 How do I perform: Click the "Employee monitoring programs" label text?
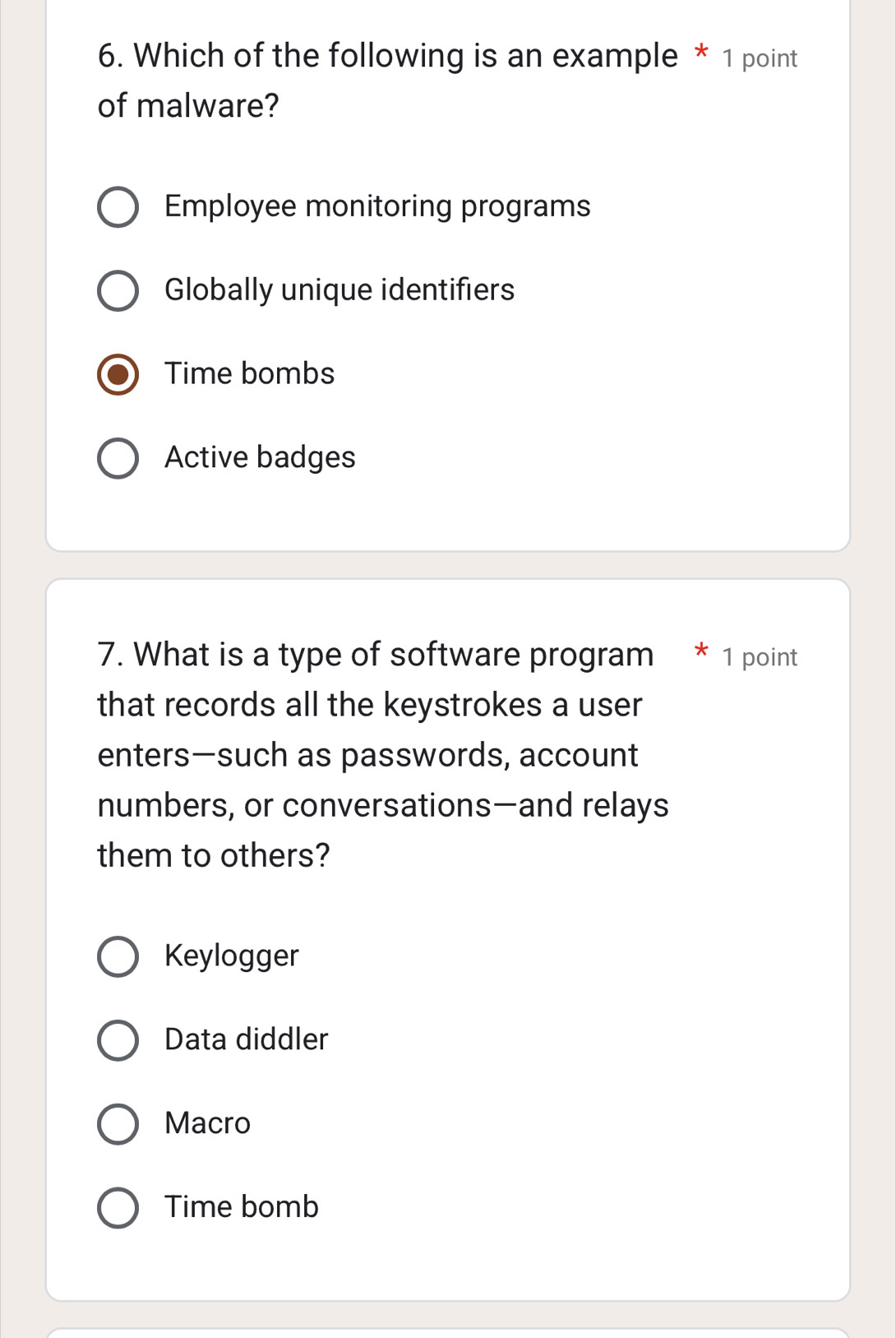pyautogui.click(x=376, y=206)
